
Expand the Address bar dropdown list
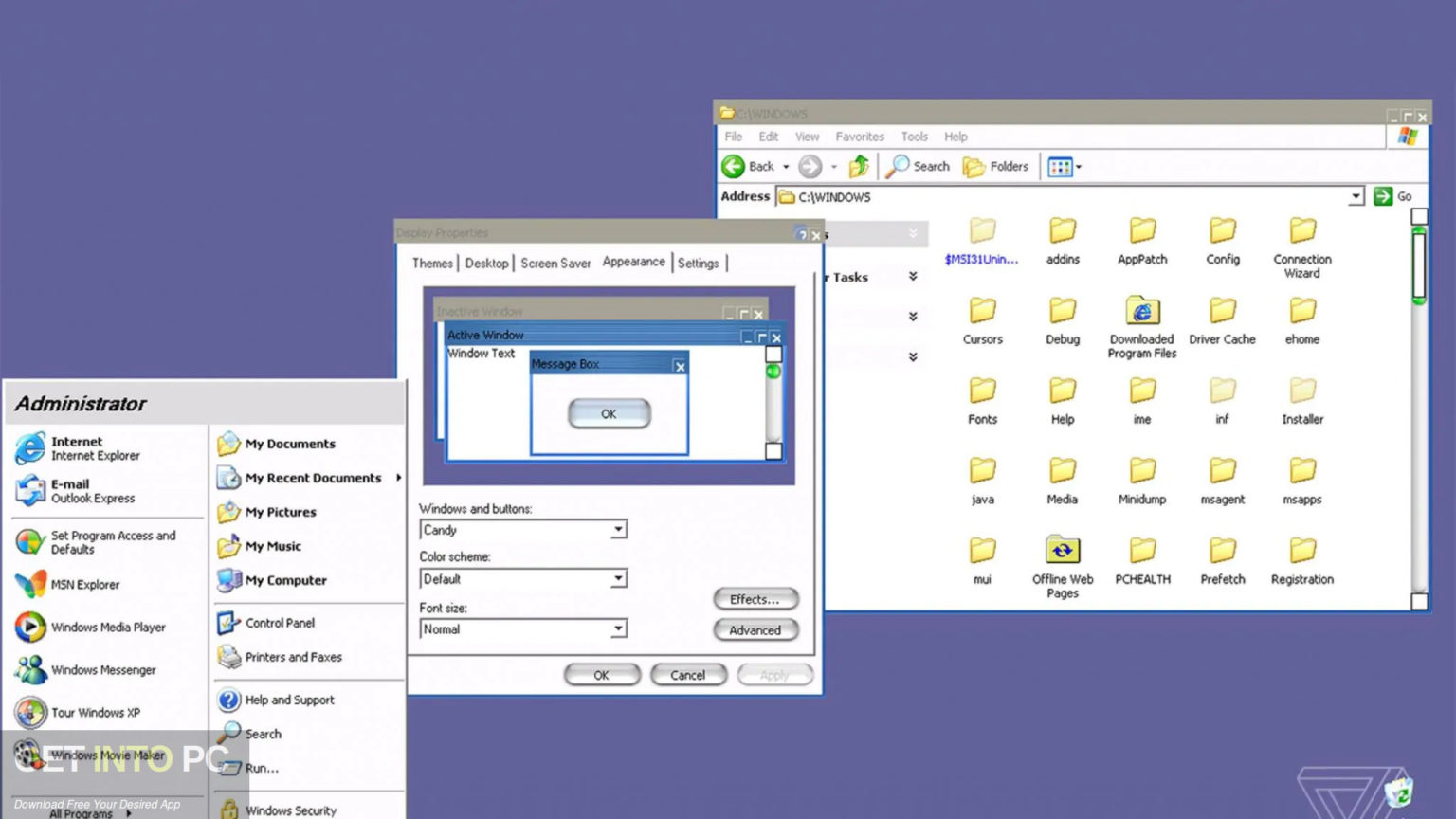[1357, 196]
